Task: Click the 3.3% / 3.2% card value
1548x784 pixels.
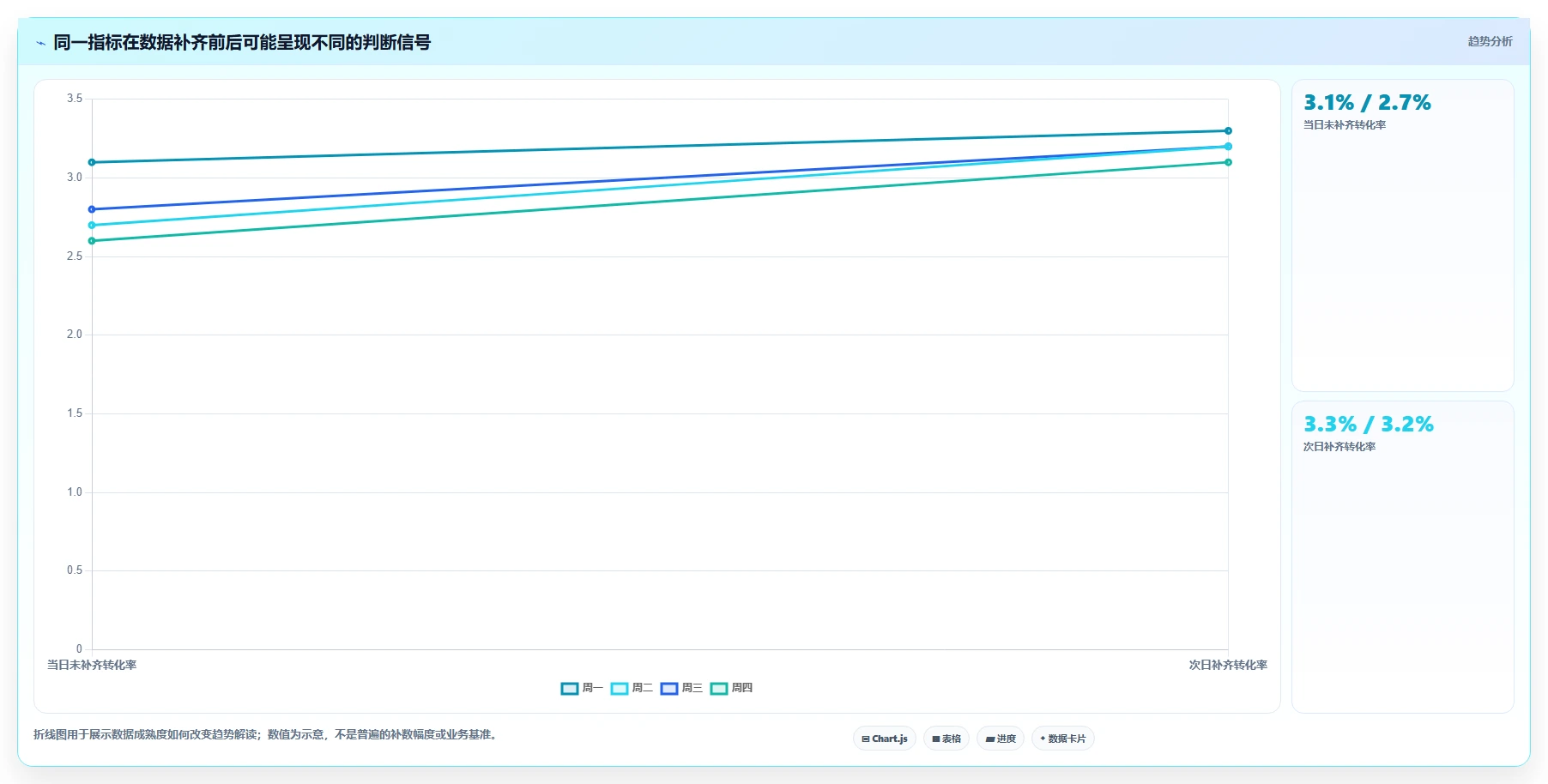Action: click(x=1369, y=425)
